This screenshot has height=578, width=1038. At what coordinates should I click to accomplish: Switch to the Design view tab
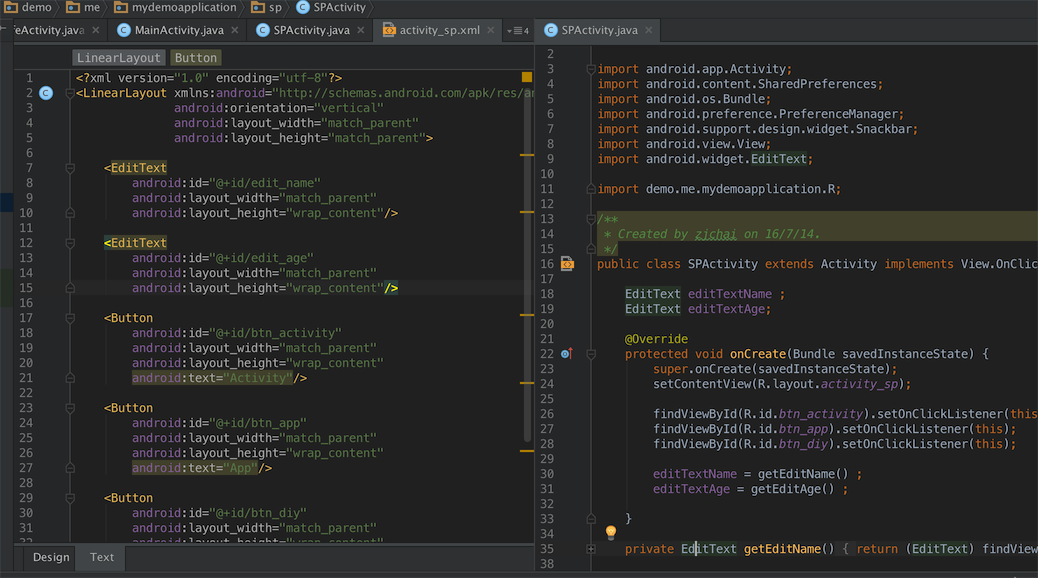pyautogui.click(x=51, y=557)
